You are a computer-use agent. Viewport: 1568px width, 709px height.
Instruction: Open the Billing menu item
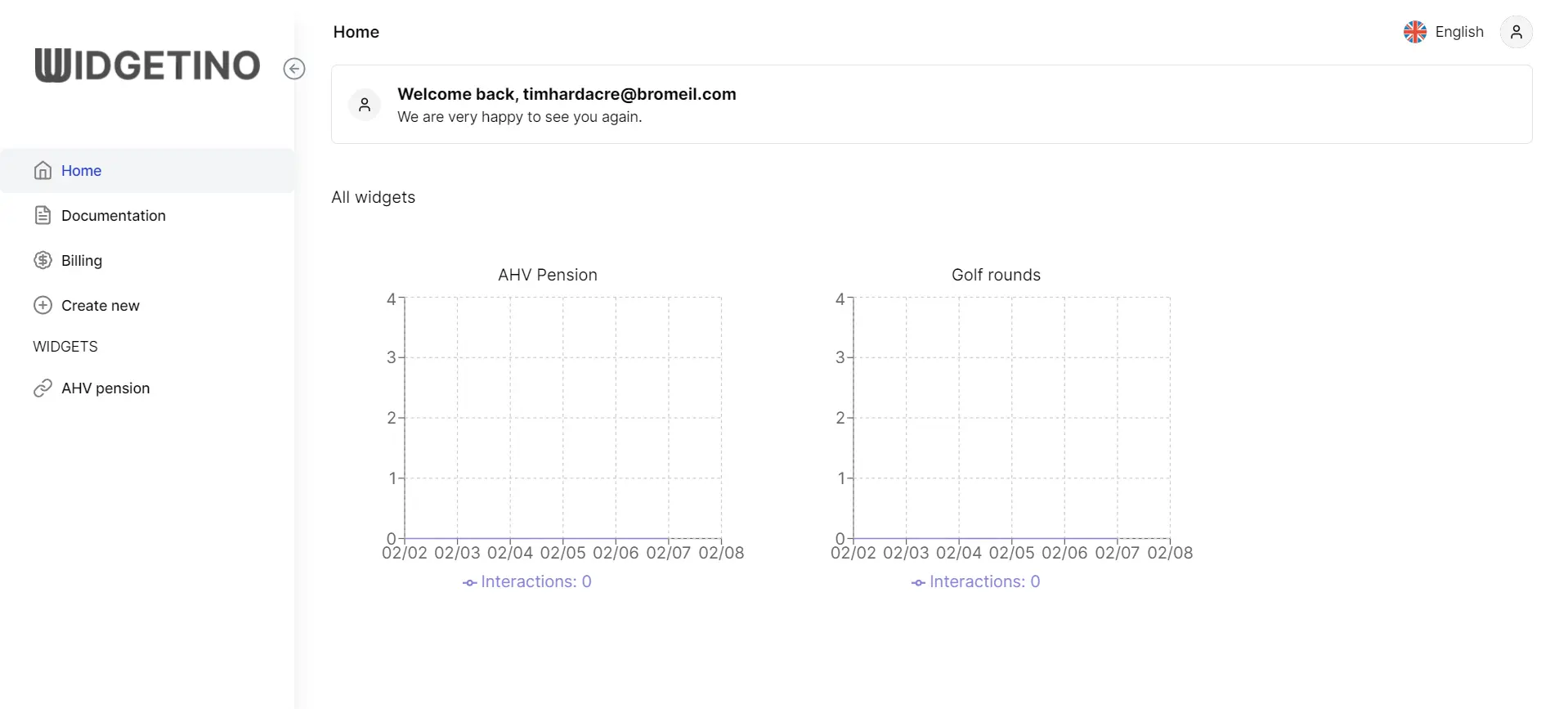click(82, 260)
